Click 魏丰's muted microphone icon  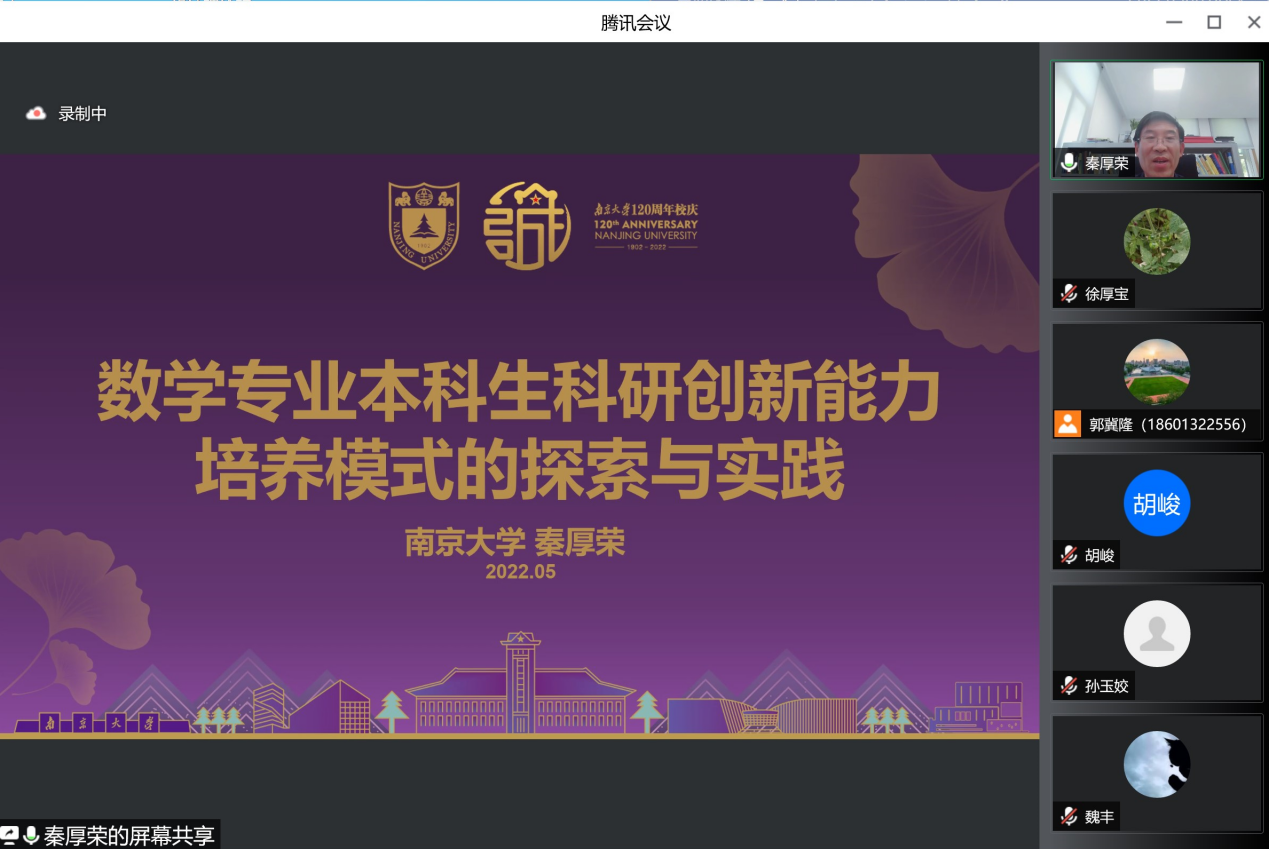coord(1069,817)
